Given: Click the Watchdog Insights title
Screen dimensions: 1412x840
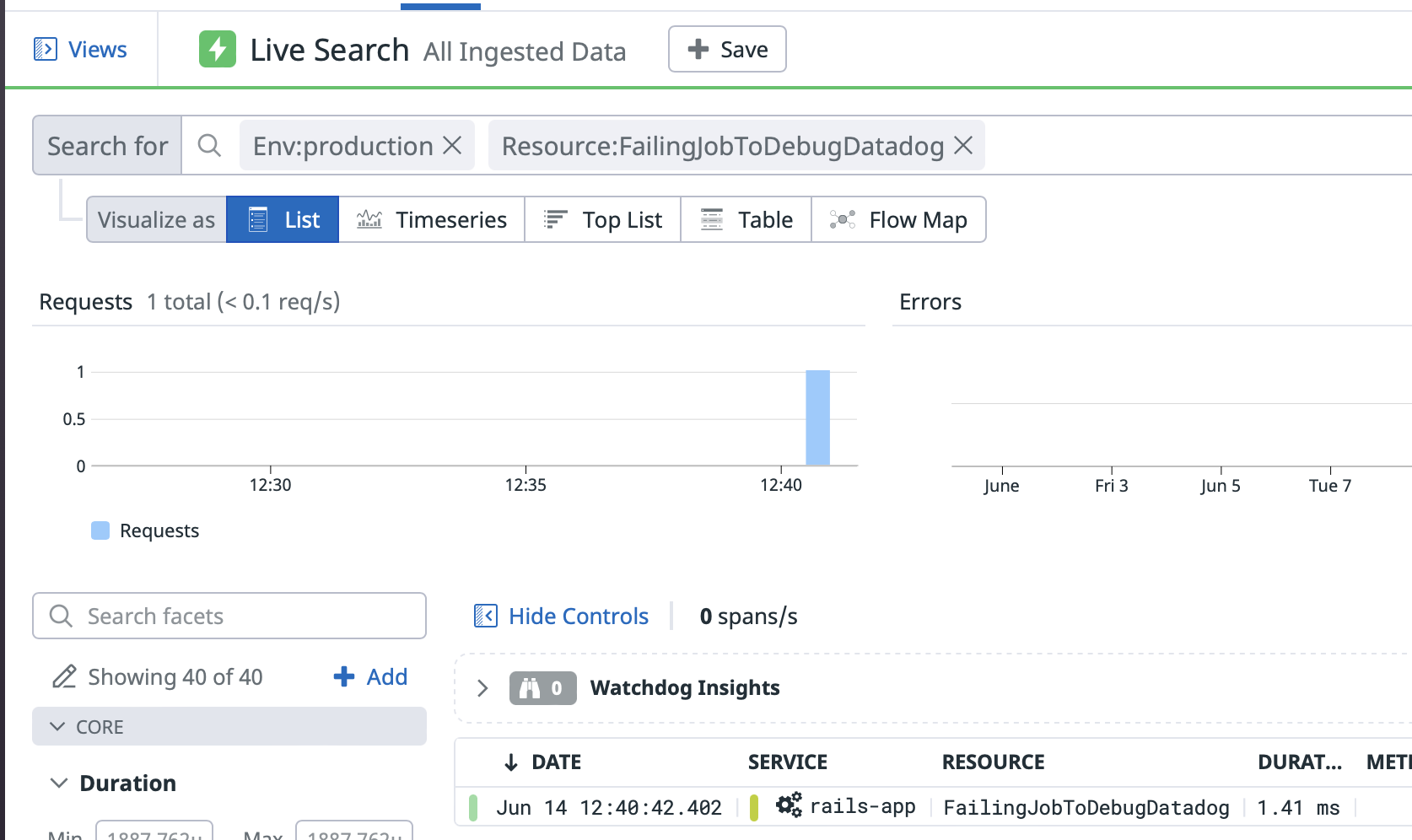Looking at the screenshot, I should [685, 687].
